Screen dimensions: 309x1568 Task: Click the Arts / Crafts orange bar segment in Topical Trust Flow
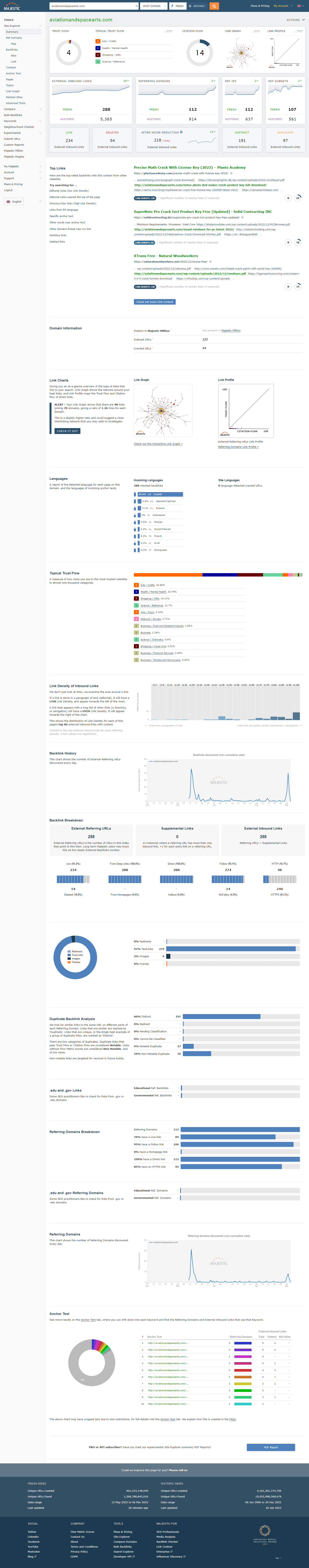(168, 575)
